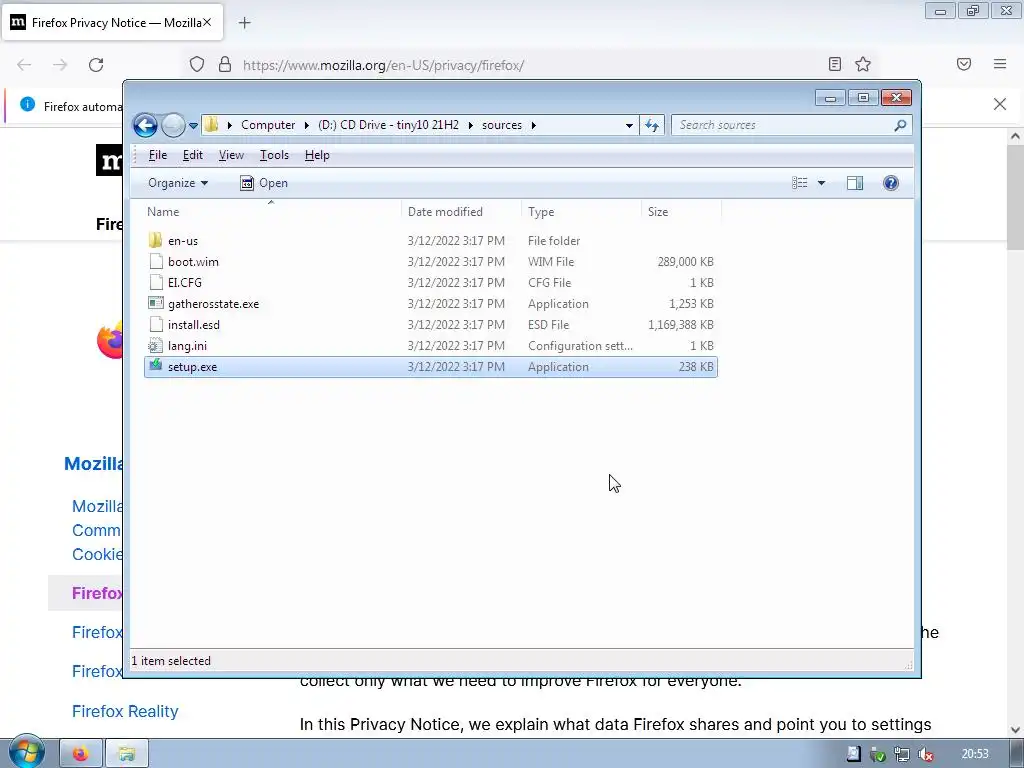Select the gatherosstate.exe application icon
This screenshot has width=1024, height=768.
coord(155,303)
